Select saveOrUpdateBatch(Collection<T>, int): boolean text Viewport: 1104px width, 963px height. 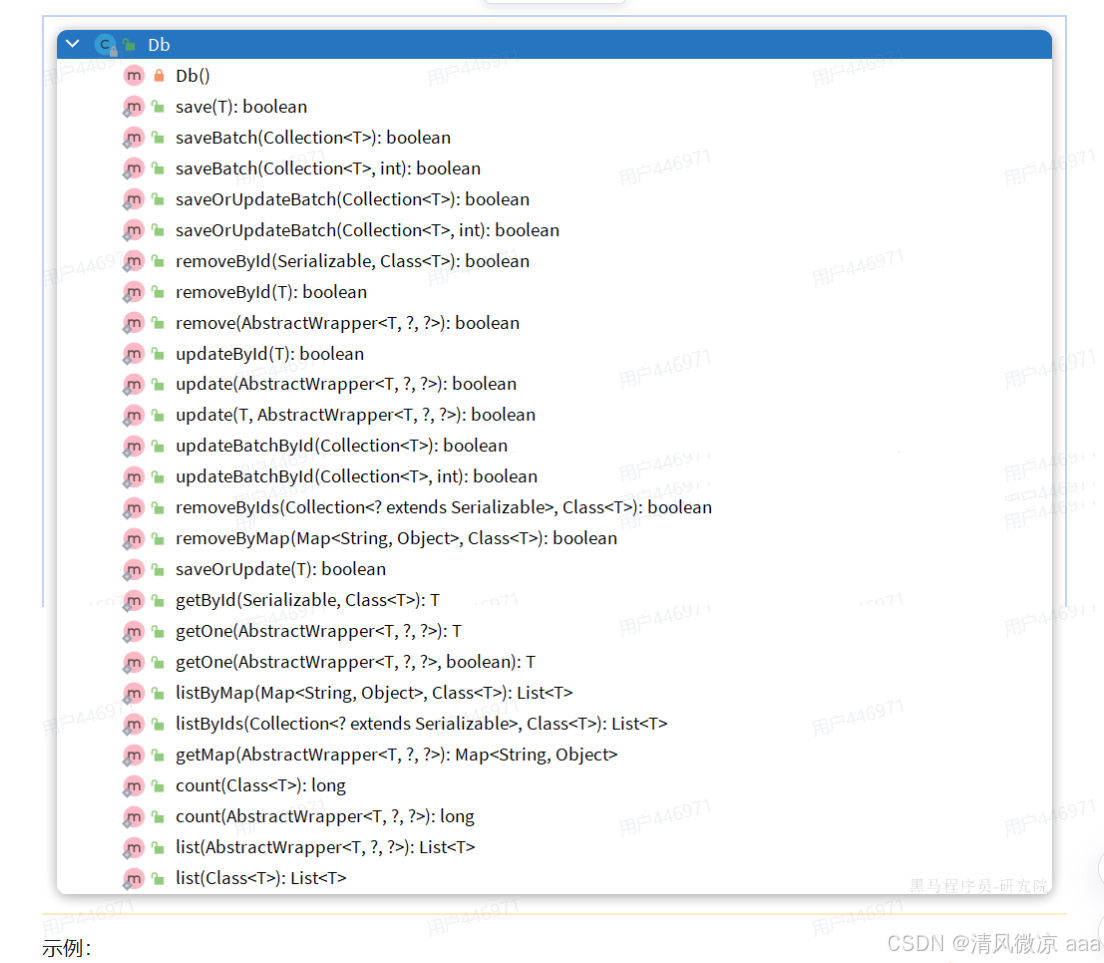tap(368, 230)
